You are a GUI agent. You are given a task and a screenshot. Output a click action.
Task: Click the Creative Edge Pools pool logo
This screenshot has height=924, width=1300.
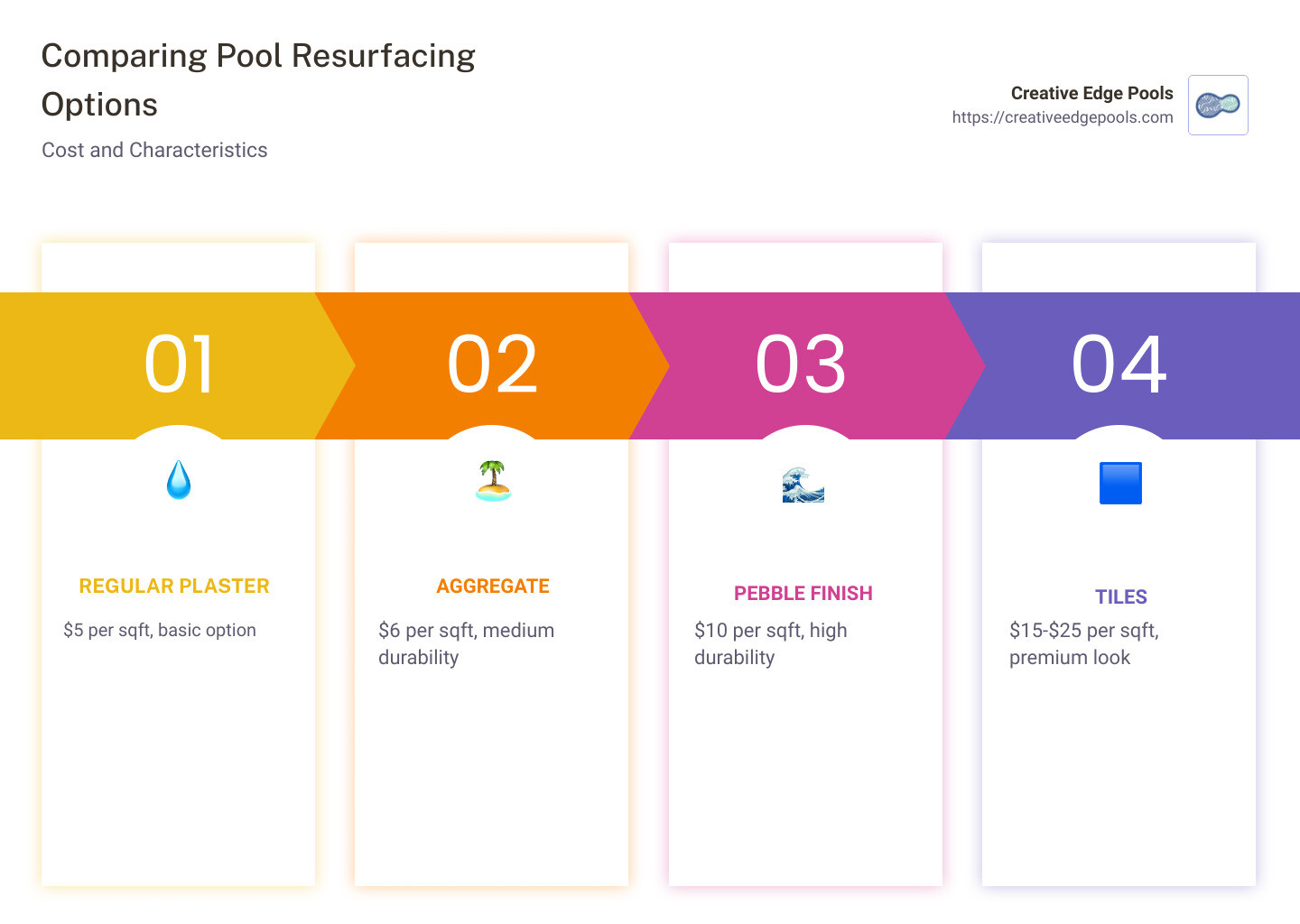tap(1217, 105)
